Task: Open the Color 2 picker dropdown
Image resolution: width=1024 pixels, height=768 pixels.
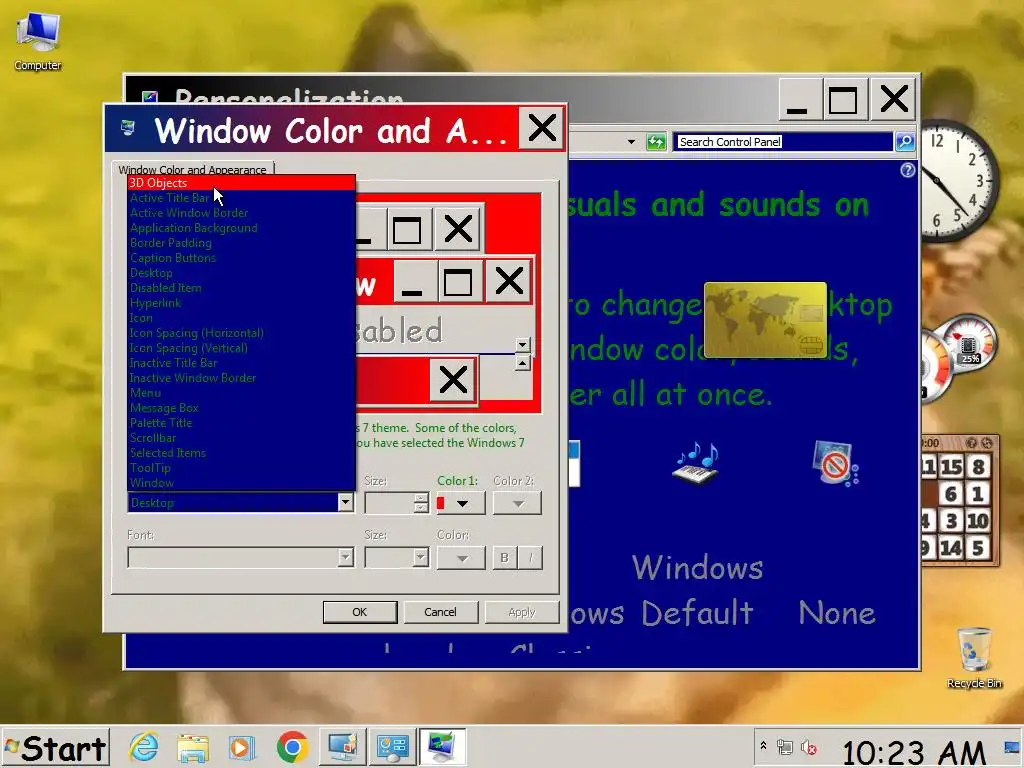Action: 517,504
